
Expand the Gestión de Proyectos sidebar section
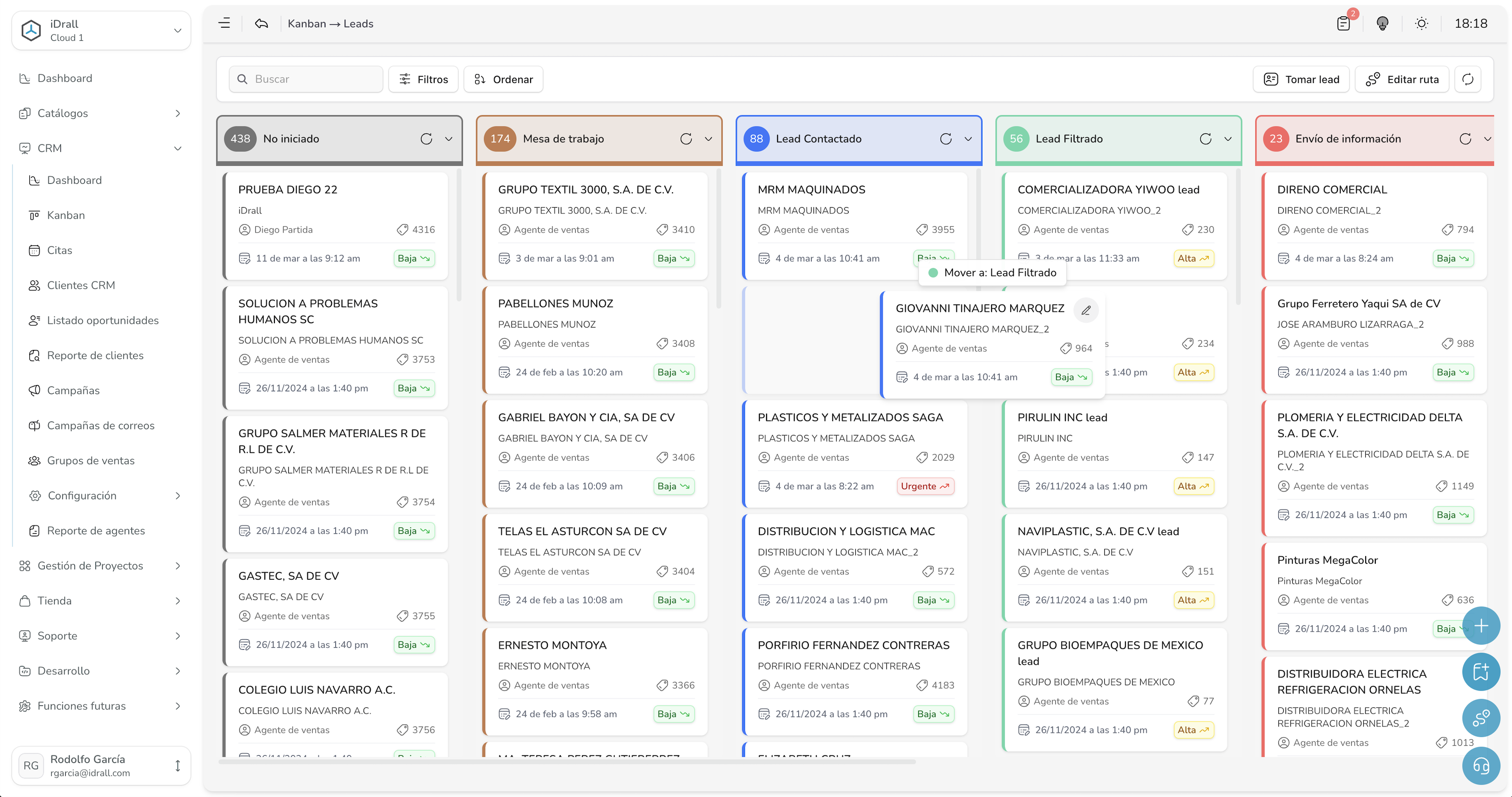pyautogui.click(x=178, y=566)
